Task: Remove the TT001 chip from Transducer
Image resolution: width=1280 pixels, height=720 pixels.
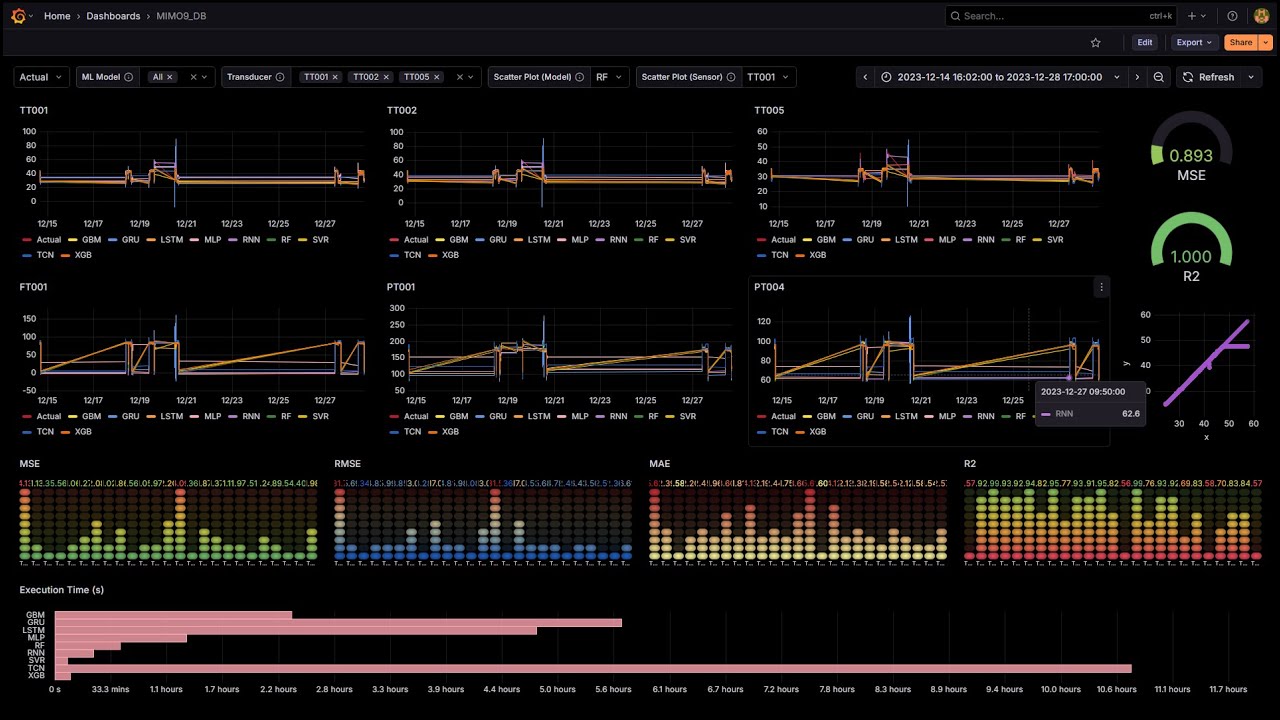Action: pyautogui.click(x=335, y=77)
